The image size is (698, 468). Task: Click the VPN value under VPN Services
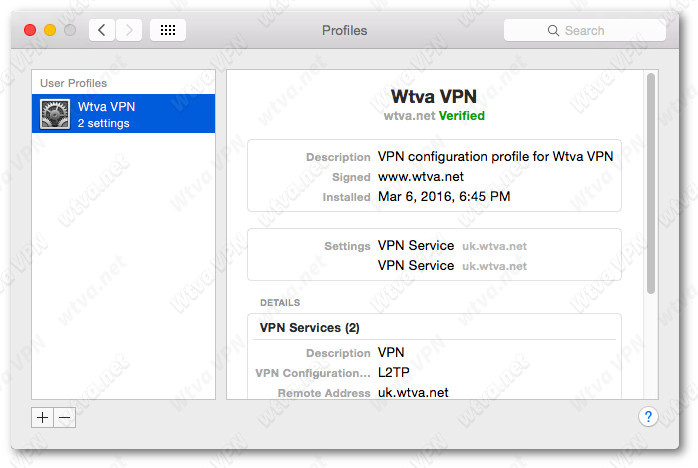(x=391, y=352)
